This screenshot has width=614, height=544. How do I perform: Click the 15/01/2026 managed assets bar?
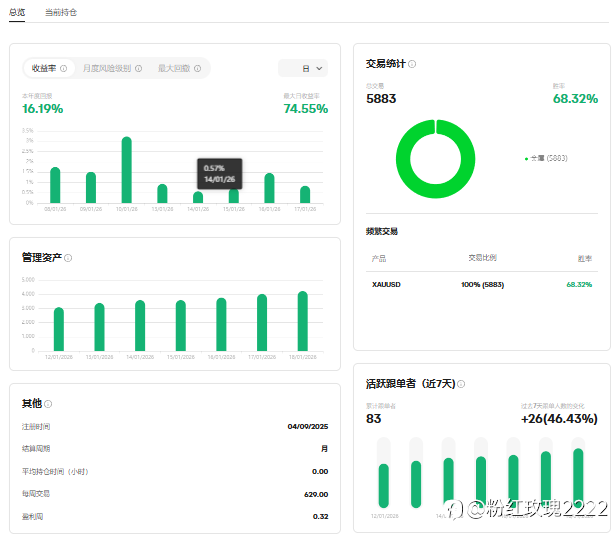181,325
